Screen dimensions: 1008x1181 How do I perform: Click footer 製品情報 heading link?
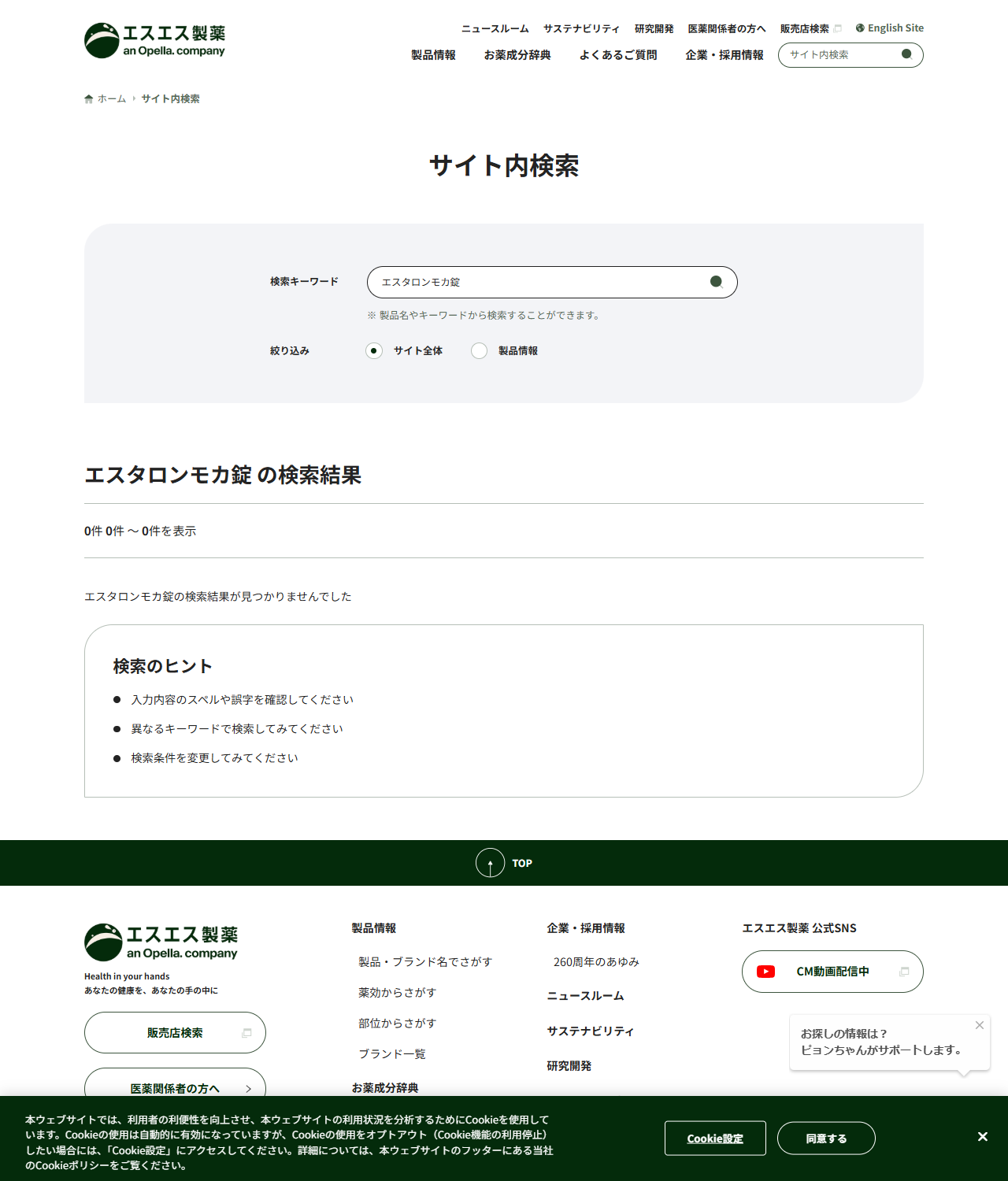[x=374, y=928]
